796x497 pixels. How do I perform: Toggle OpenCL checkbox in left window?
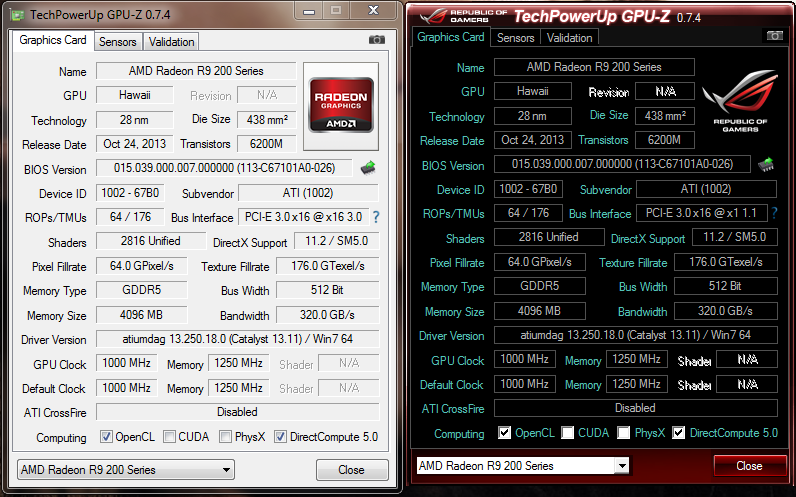point(106,437)
